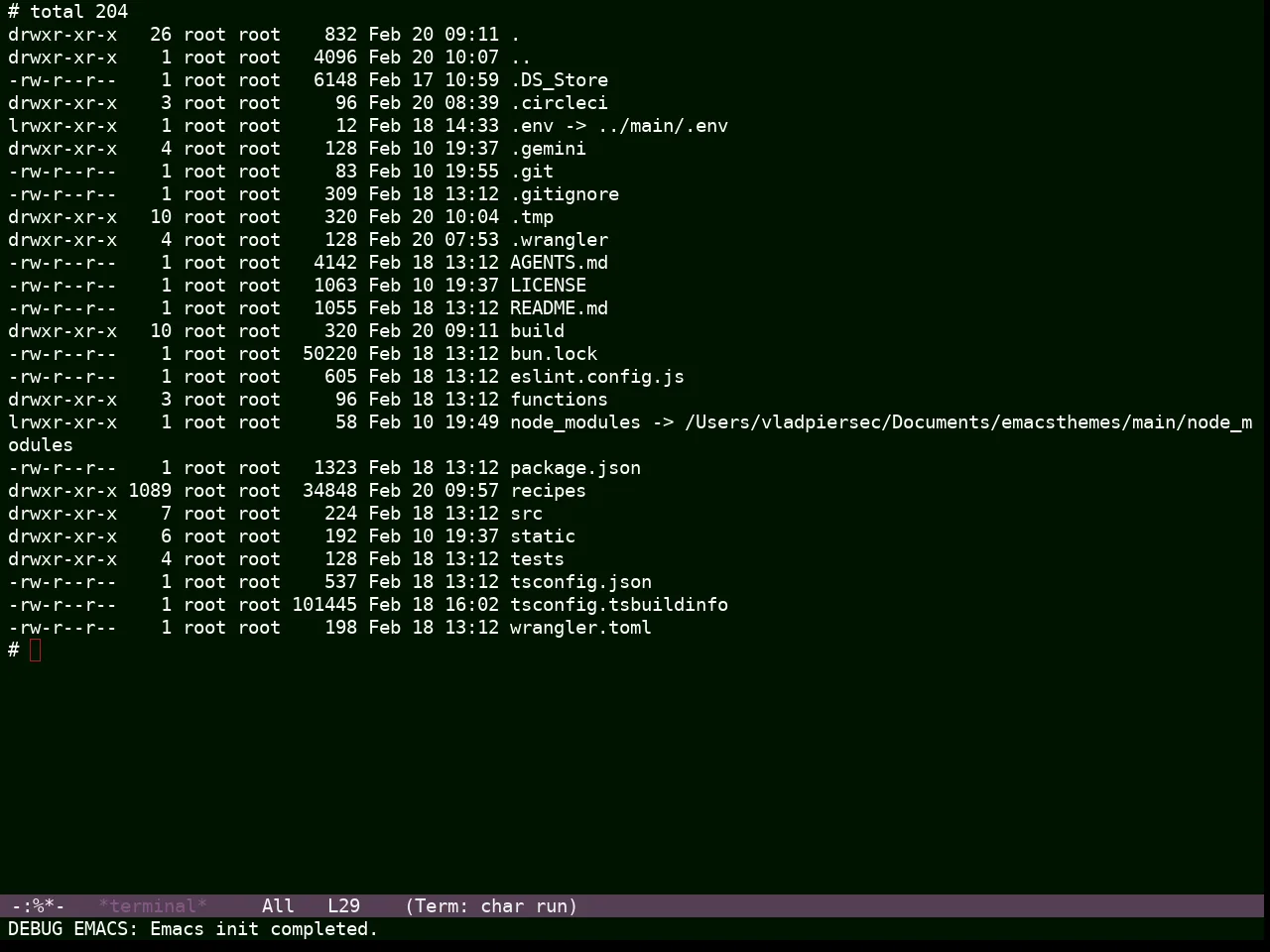This screenshot has width=1270, height=952.
Task: Click the *terminal* buffer name in mode line
Action: [x=153, y=906]
